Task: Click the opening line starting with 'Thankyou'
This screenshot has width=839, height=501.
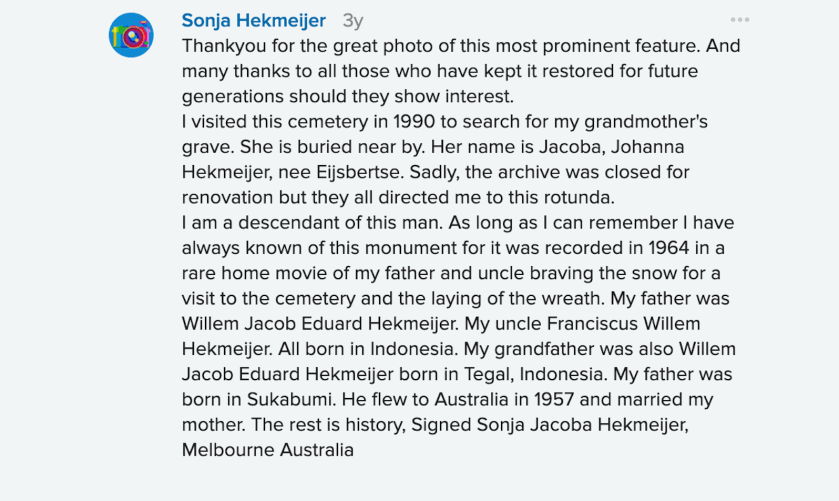Action: 460,46
